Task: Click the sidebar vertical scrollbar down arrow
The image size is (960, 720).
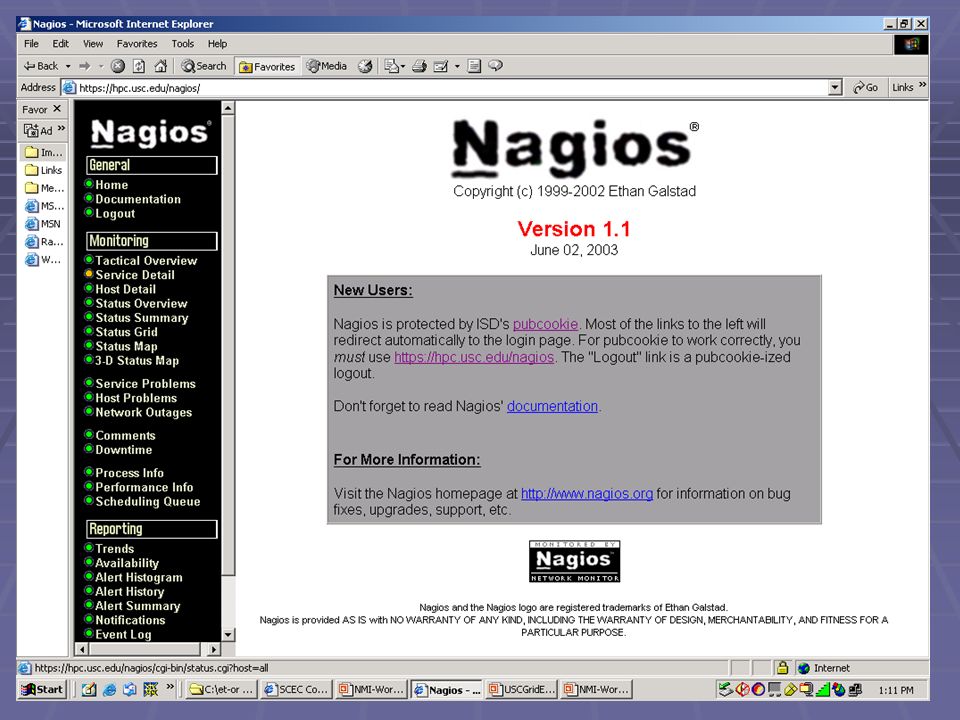Action: (228, 634)
